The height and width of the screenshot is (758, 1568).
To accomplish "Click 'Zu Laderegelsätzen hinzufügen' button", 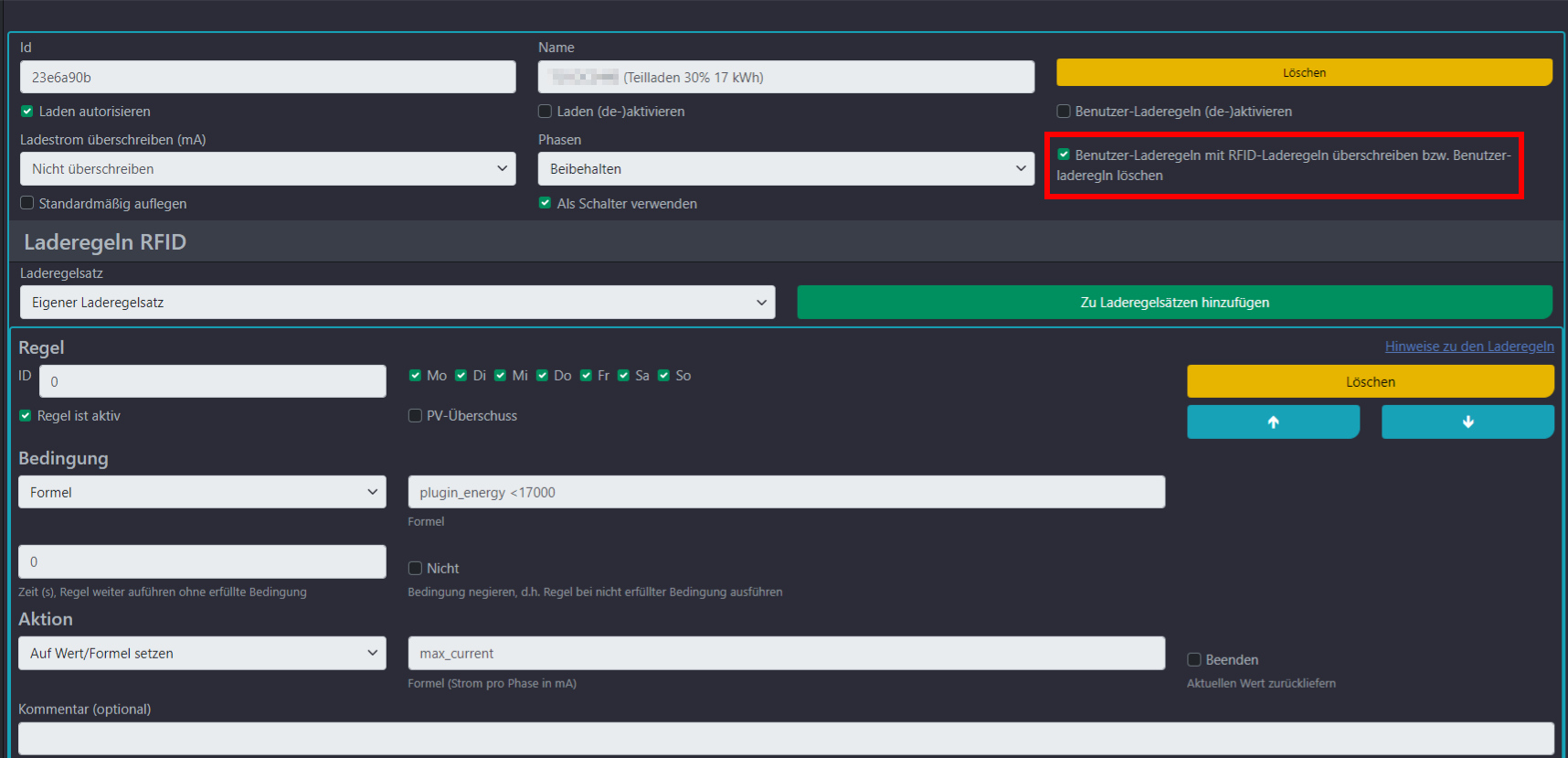I will [x=1174, y=303].
